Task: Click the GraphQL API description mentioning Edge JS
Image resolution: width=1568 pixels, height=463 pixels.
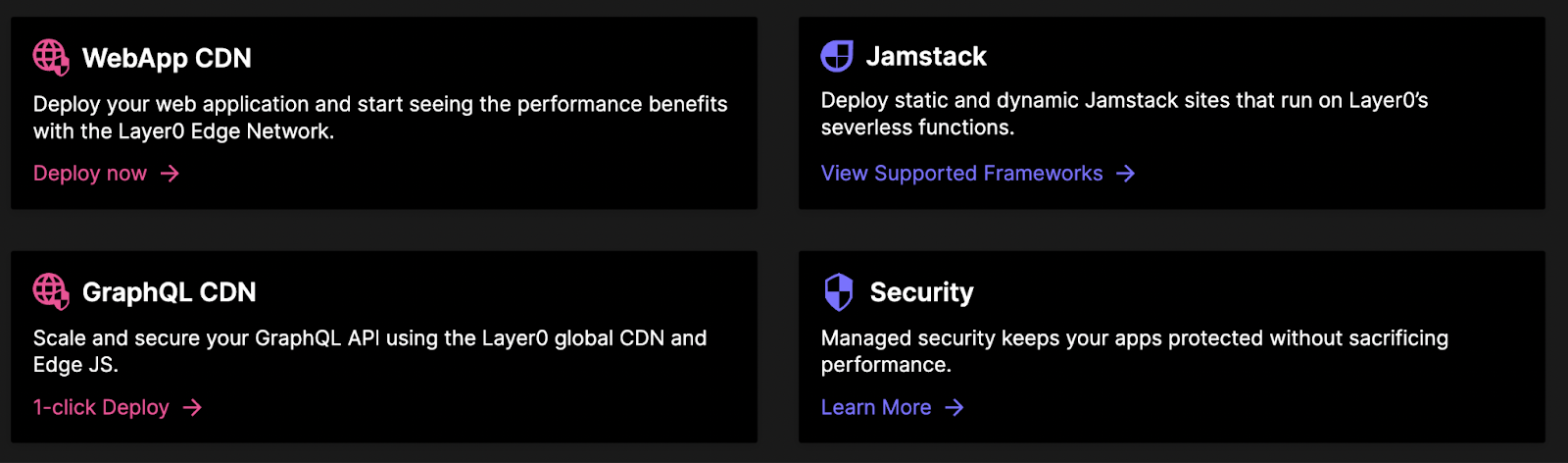Action: 369,351
